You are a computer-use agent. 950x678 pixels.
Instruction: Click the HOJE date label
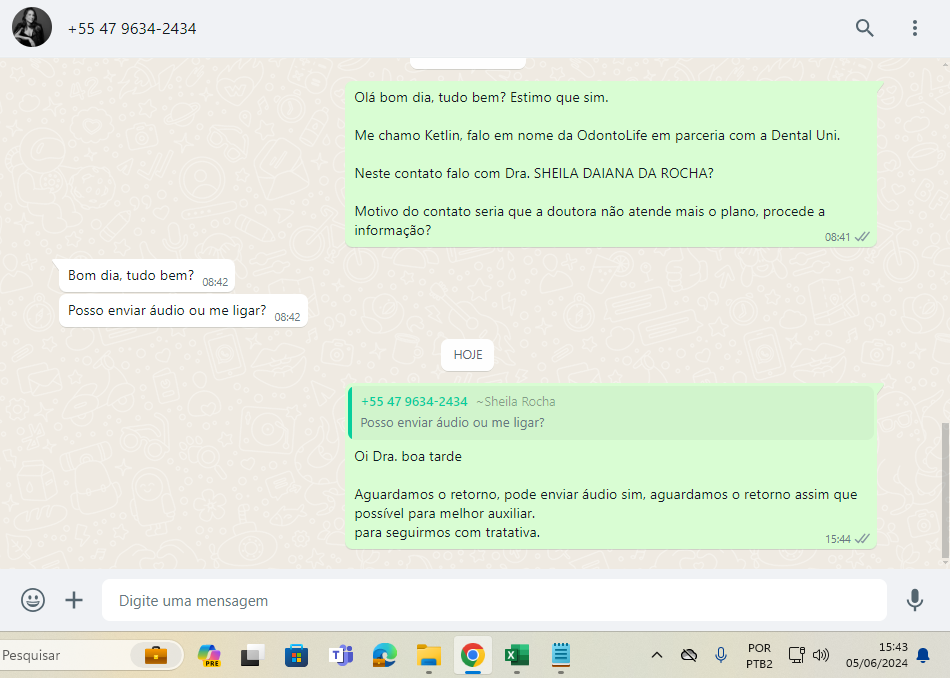coord(467,354)
